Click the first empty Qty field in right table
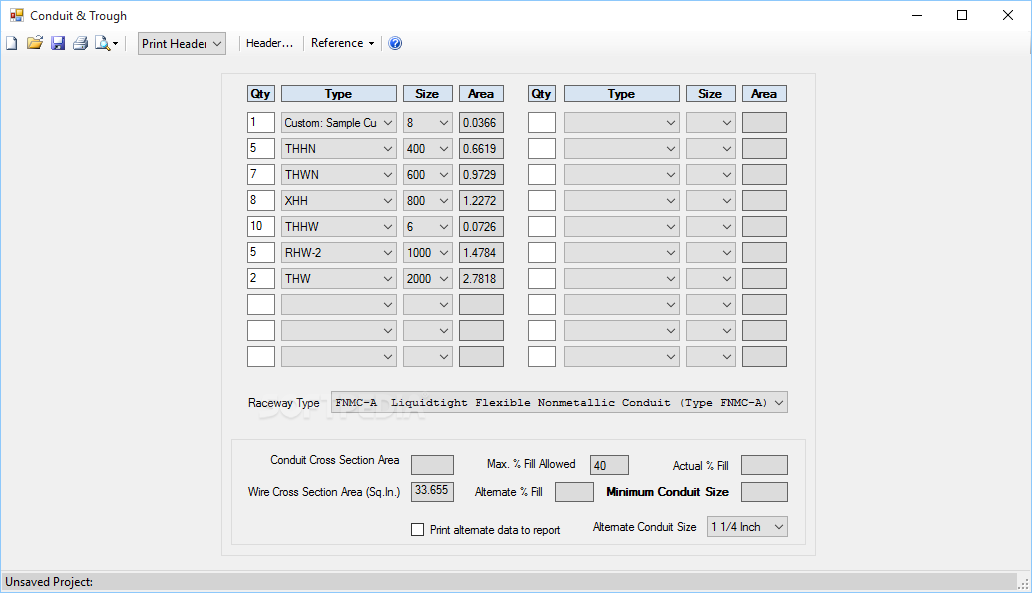The width and height of the screenshot is (1032, 593). click(542, 122)
